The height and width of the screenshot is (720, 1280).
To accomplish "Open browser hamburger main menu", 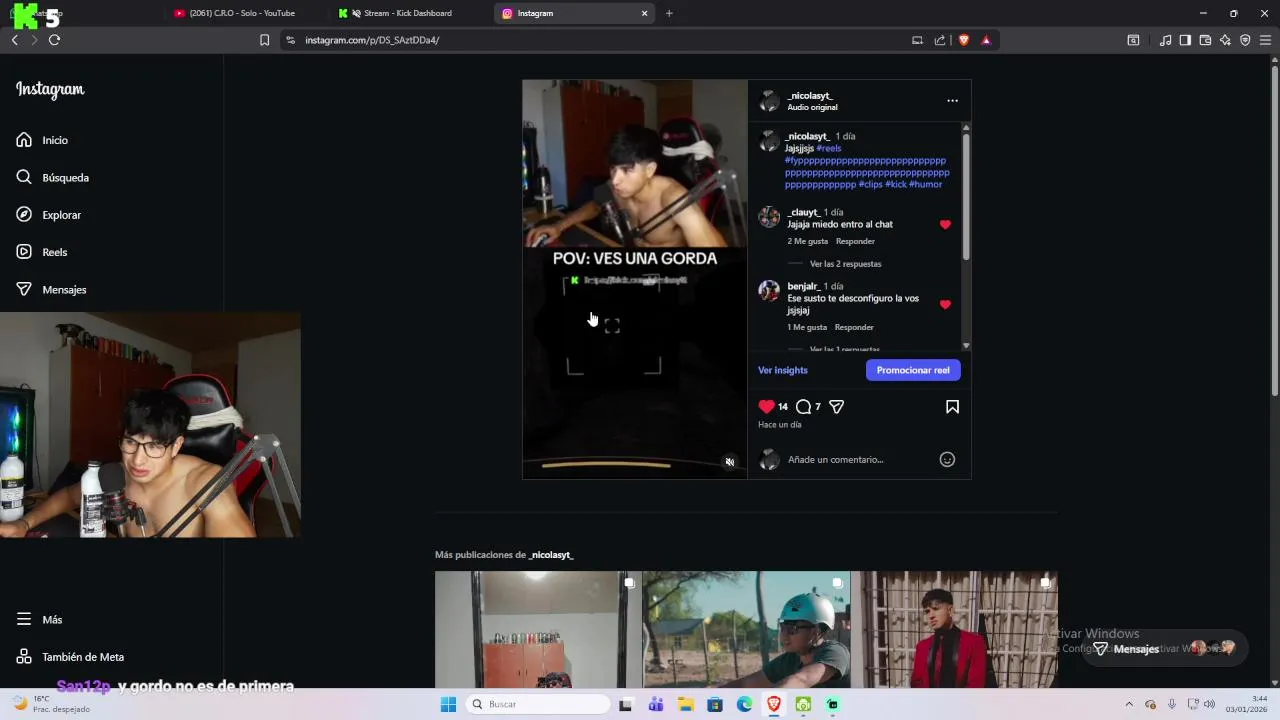I will coord(1266,40).
